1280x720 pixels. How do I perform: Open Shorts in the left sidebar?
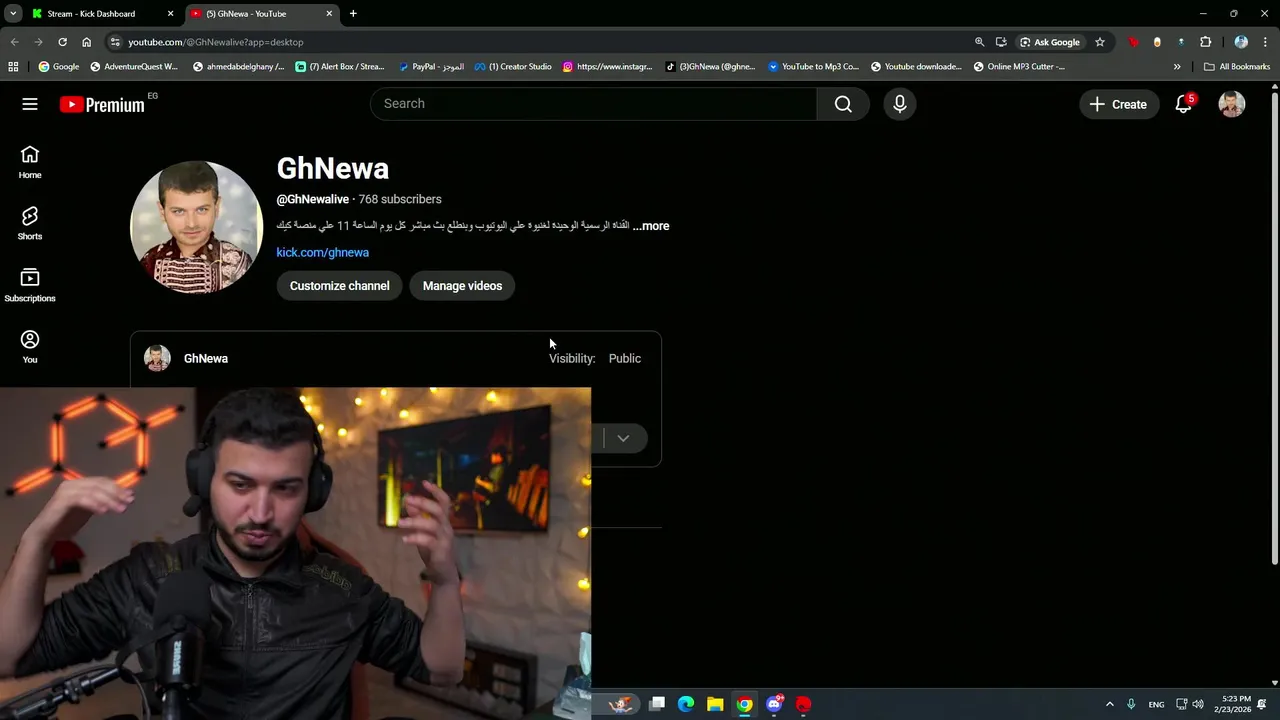30,224
